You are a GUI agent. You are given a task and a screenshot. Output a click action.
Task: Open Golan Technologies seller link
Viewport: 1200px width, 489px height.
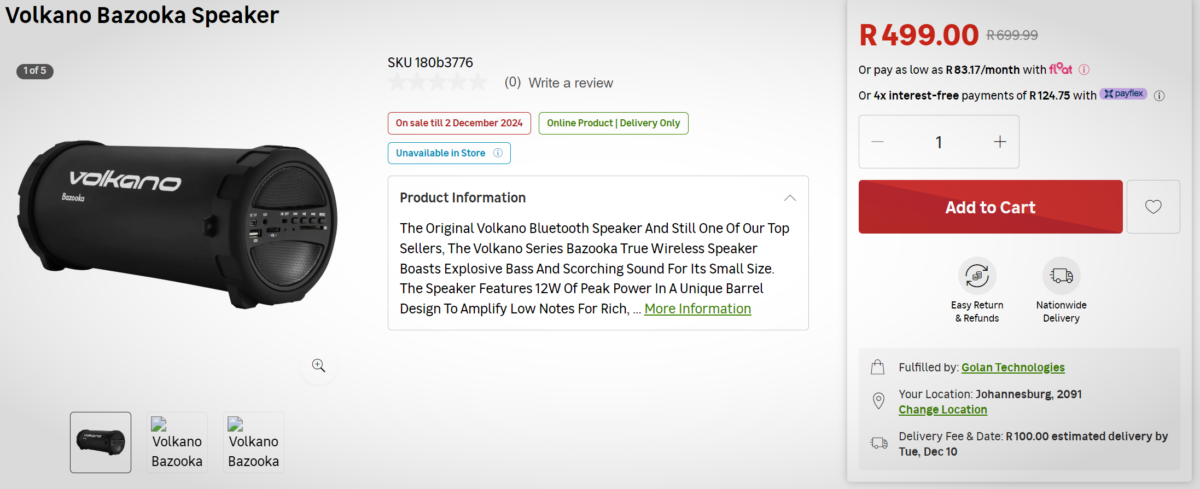(1013, 368)
